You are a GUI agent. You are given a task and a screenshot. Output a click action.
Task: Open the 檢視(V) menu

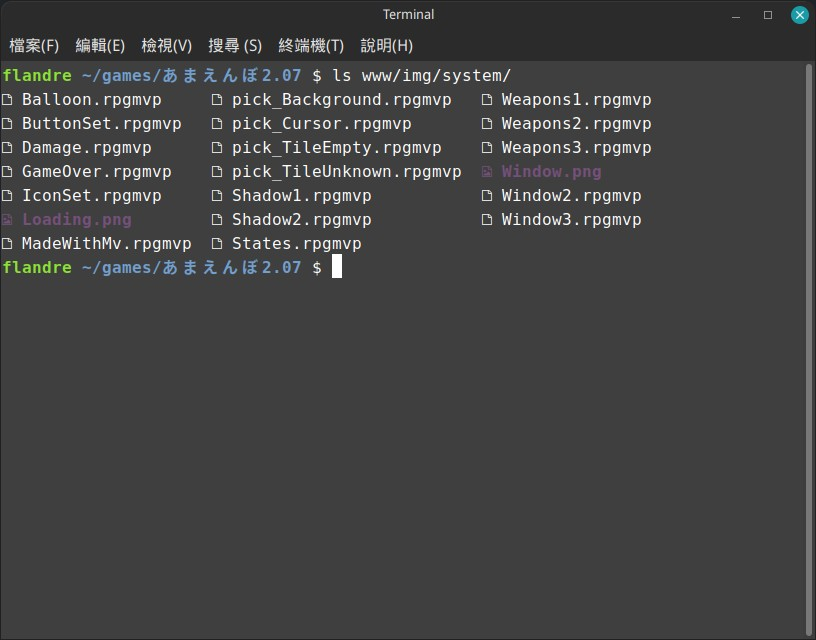pos(166,45)
